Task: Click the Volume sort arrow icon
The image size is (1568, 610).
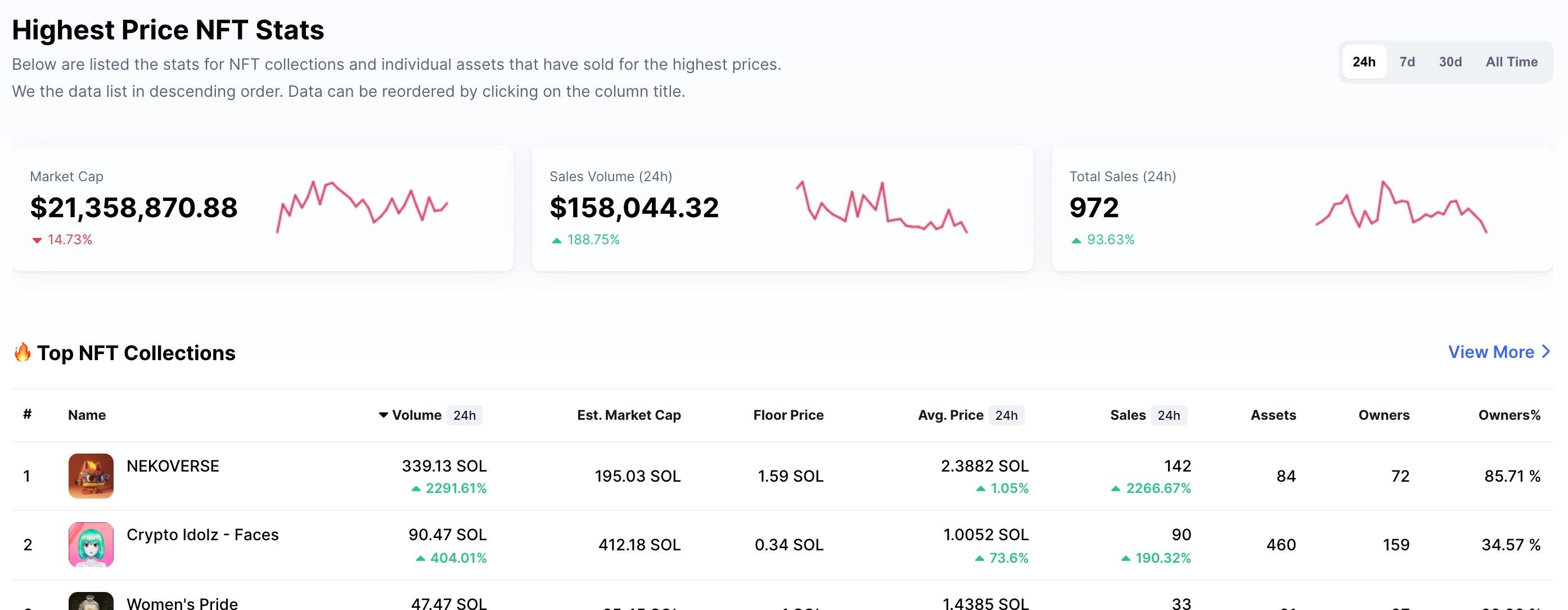Action: [x=384, y=415]
